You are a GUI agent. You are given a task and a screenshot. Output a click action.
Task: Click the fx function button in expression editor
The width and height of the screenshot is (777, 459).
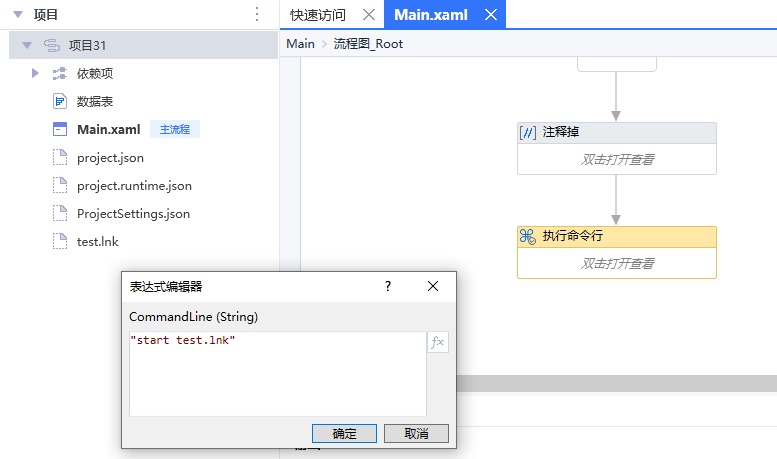[438, 342]
